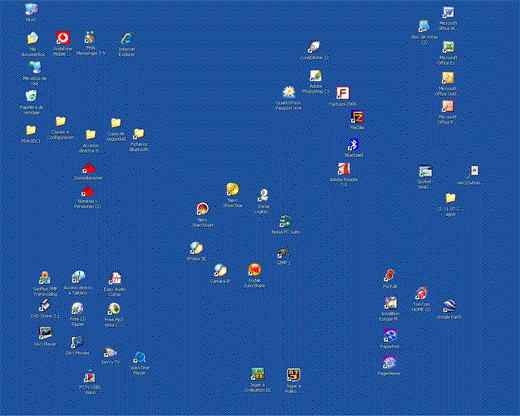Launch QuickTime Player
Viewport: 520px width, 416px height.
tap(139, 358)
